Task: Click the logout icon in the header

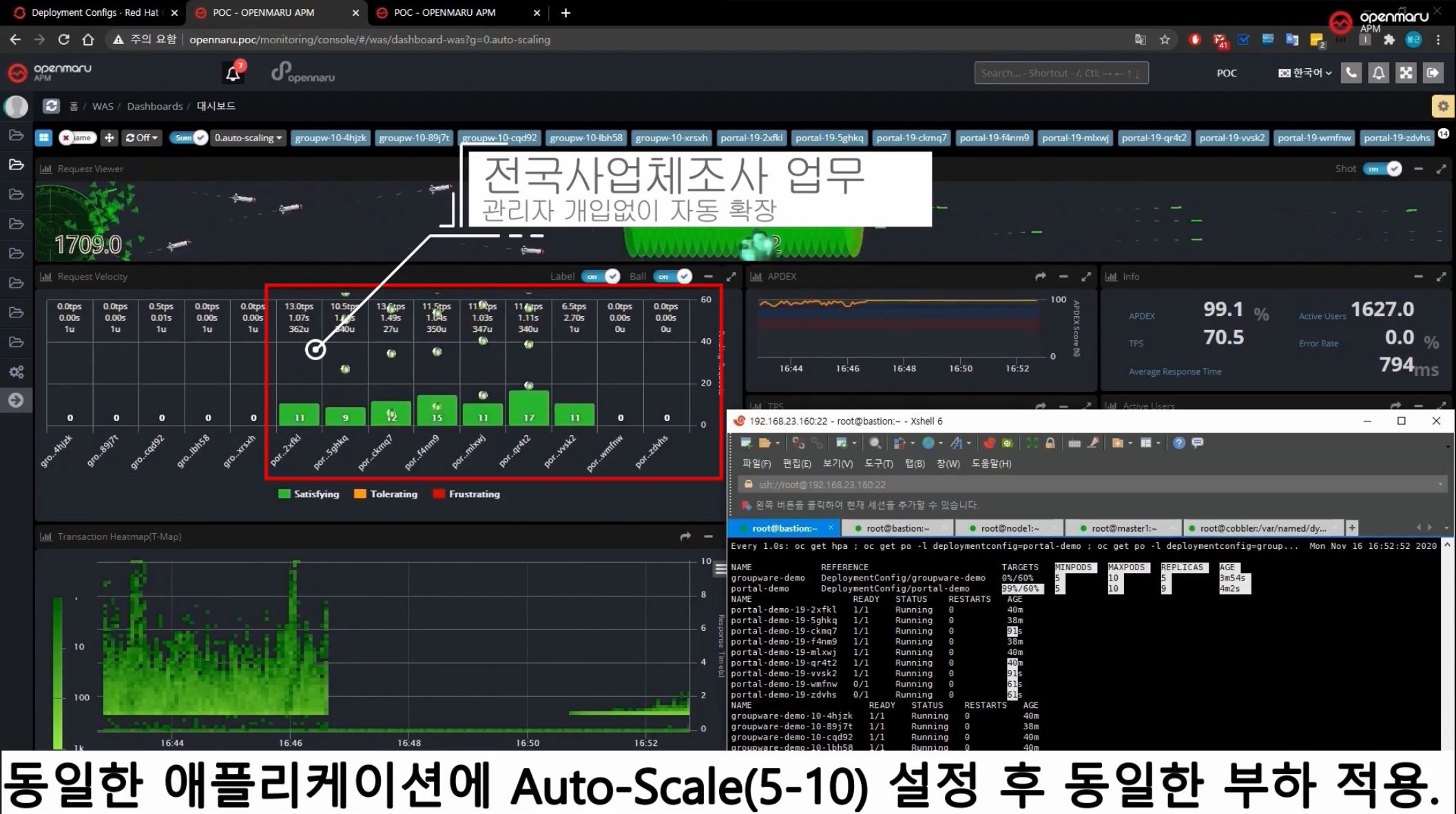Action: pyautogui.click(x=1433, y=73)
